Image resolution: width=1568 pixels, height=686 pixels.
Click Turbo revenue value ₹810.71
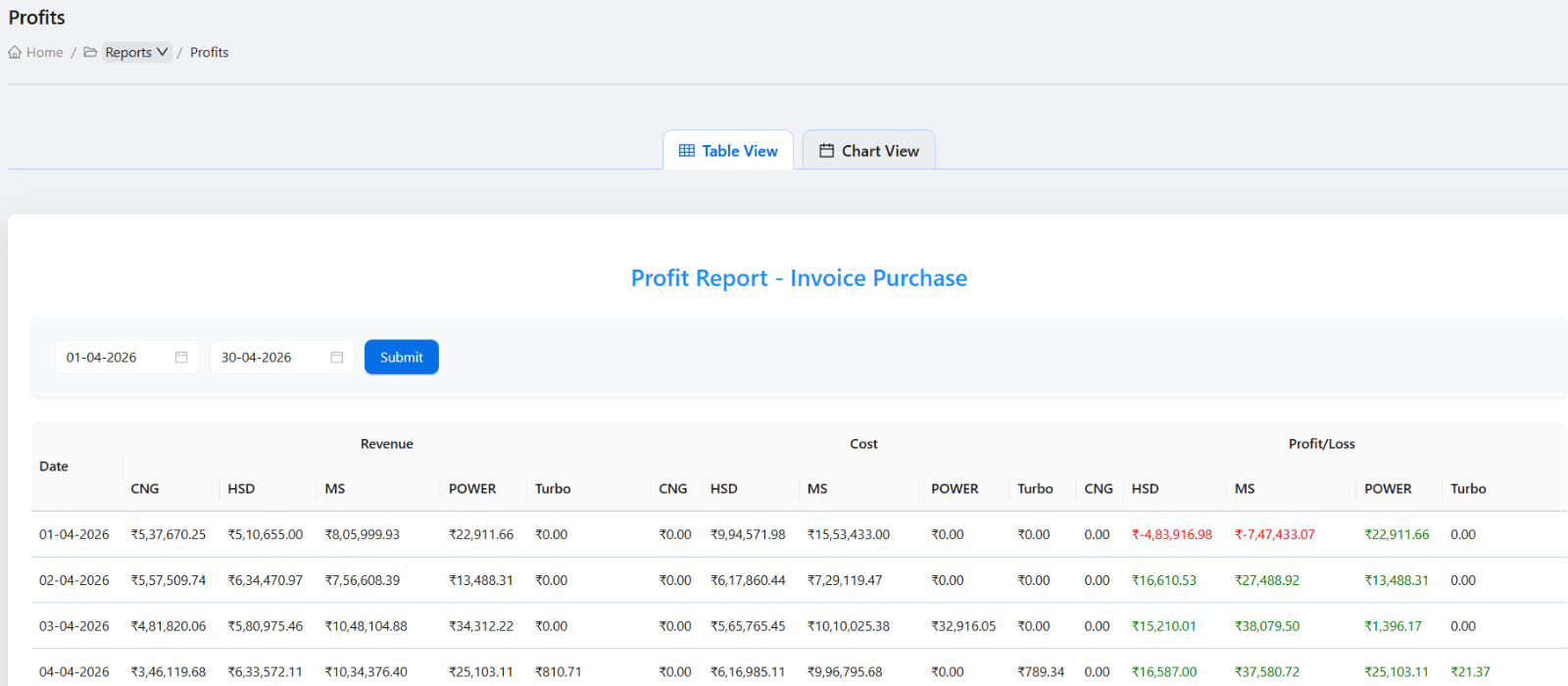pyautogui.click(x=559, y=672)
